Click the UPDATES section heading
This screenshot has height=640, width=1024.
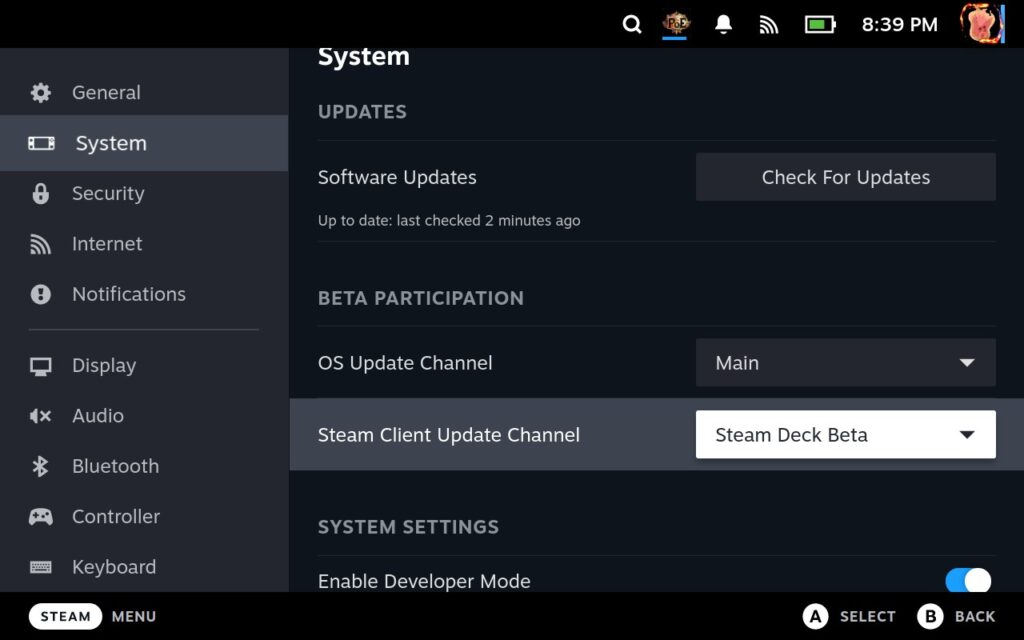click(362, 112)
